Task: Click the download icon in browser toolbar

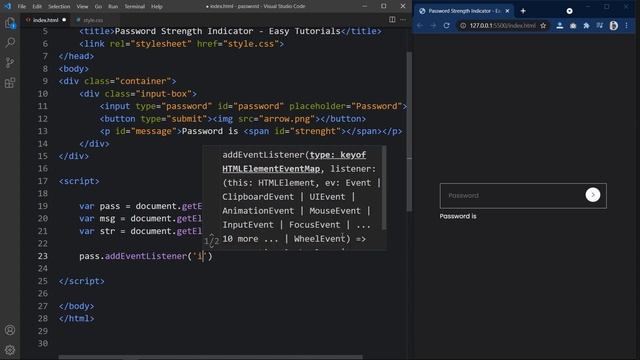Action: (560, 25)
